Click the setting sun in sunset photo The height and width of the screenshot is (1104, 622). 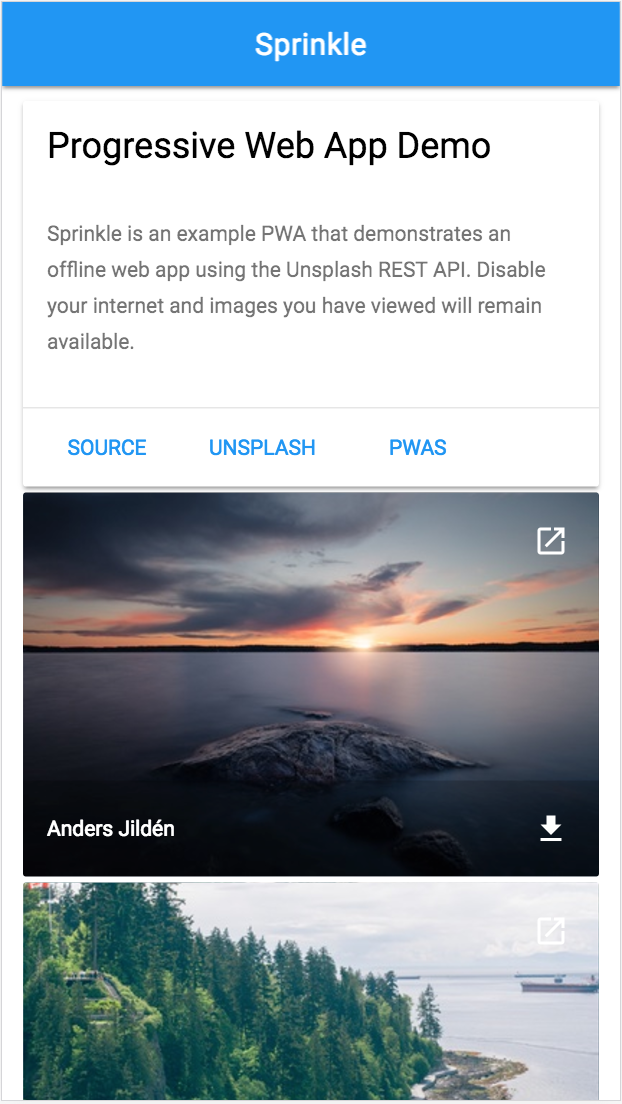(x=362, y=641)
